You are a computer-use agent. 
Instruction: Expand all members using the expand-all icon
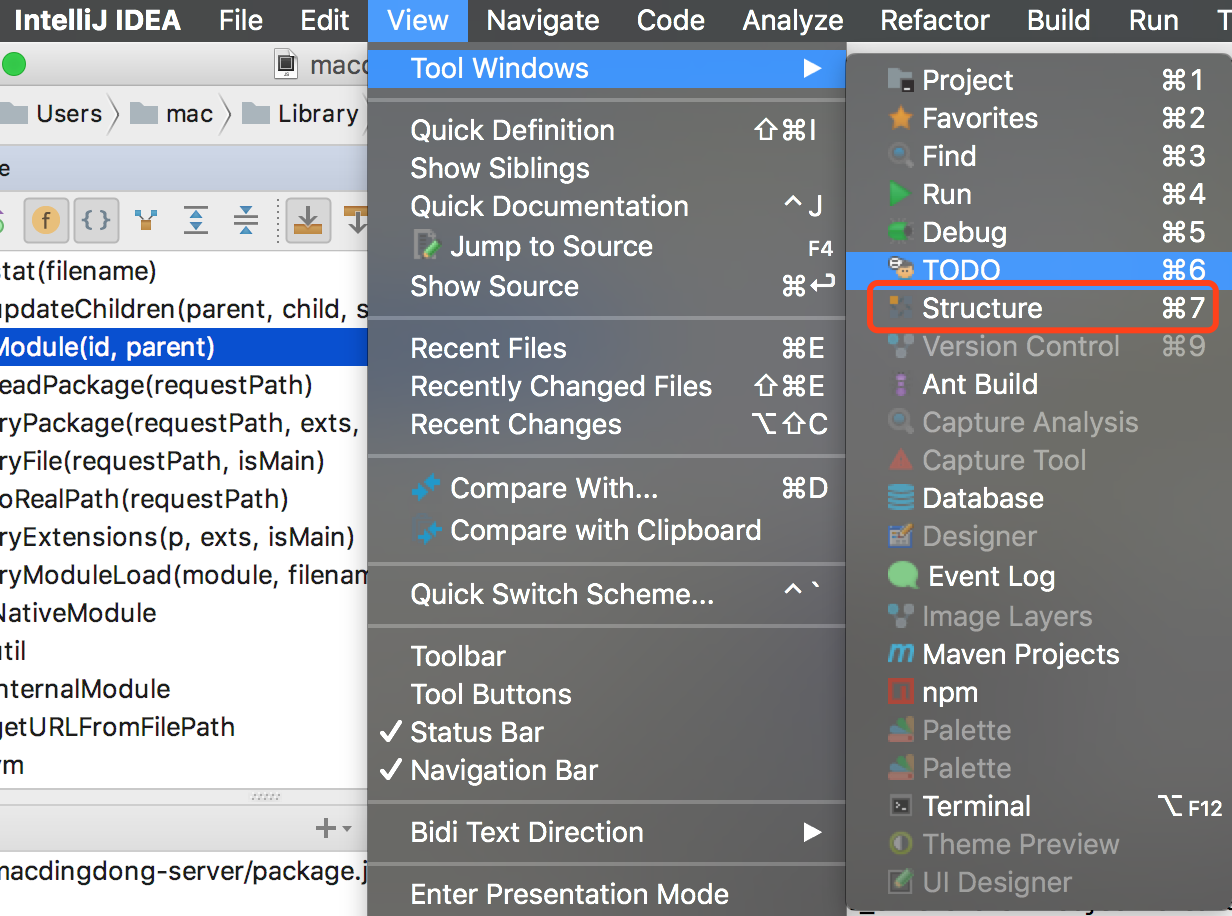point(196,220)
